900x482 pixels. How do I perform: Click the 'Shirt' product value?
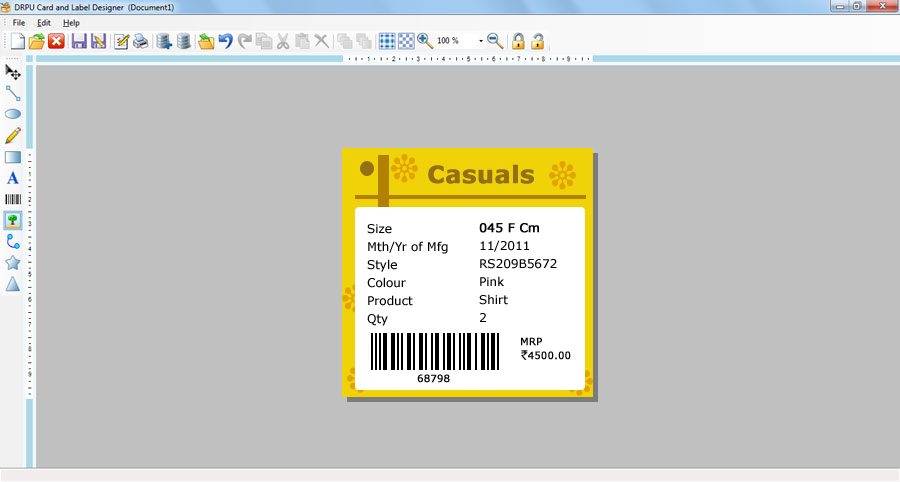coord(493,300)
